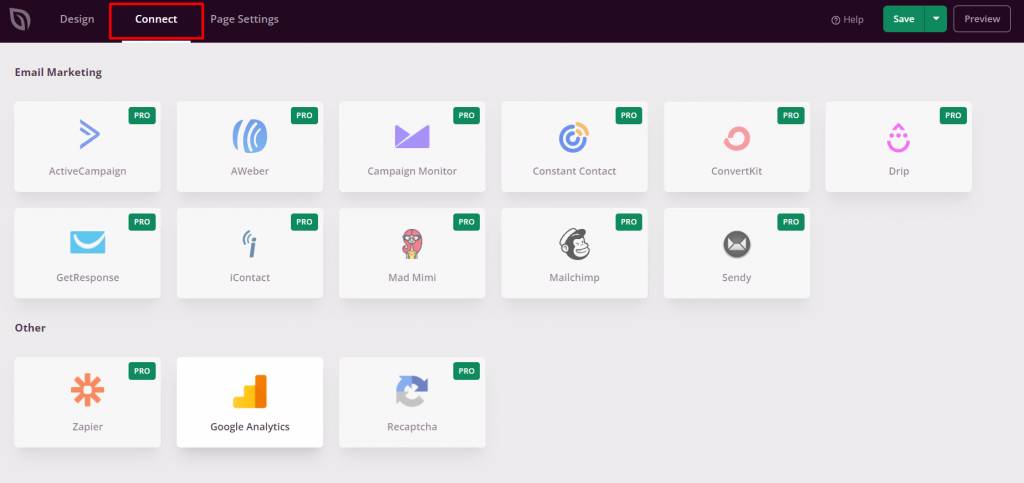Click the PRO badge on ActiveCampaign card
The image size is (1024, 483).
pyautogui.click(x=142, y=116)
